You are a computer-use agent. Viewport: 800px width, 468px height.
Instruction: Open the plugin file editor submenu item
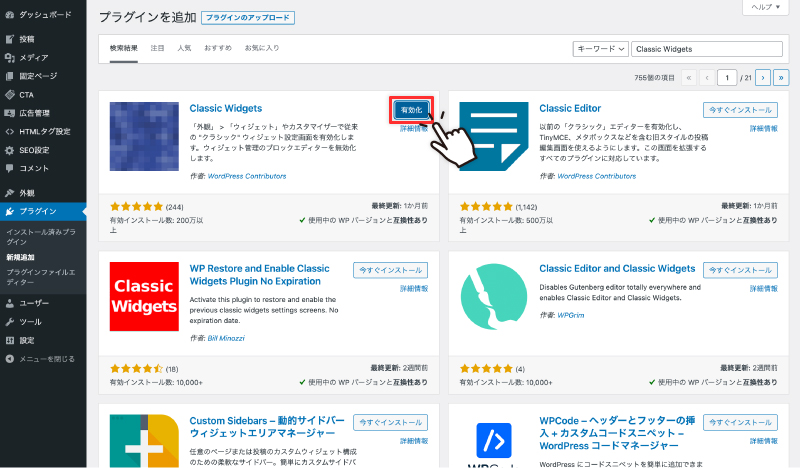pyautogui.click(x=41, y=277)
